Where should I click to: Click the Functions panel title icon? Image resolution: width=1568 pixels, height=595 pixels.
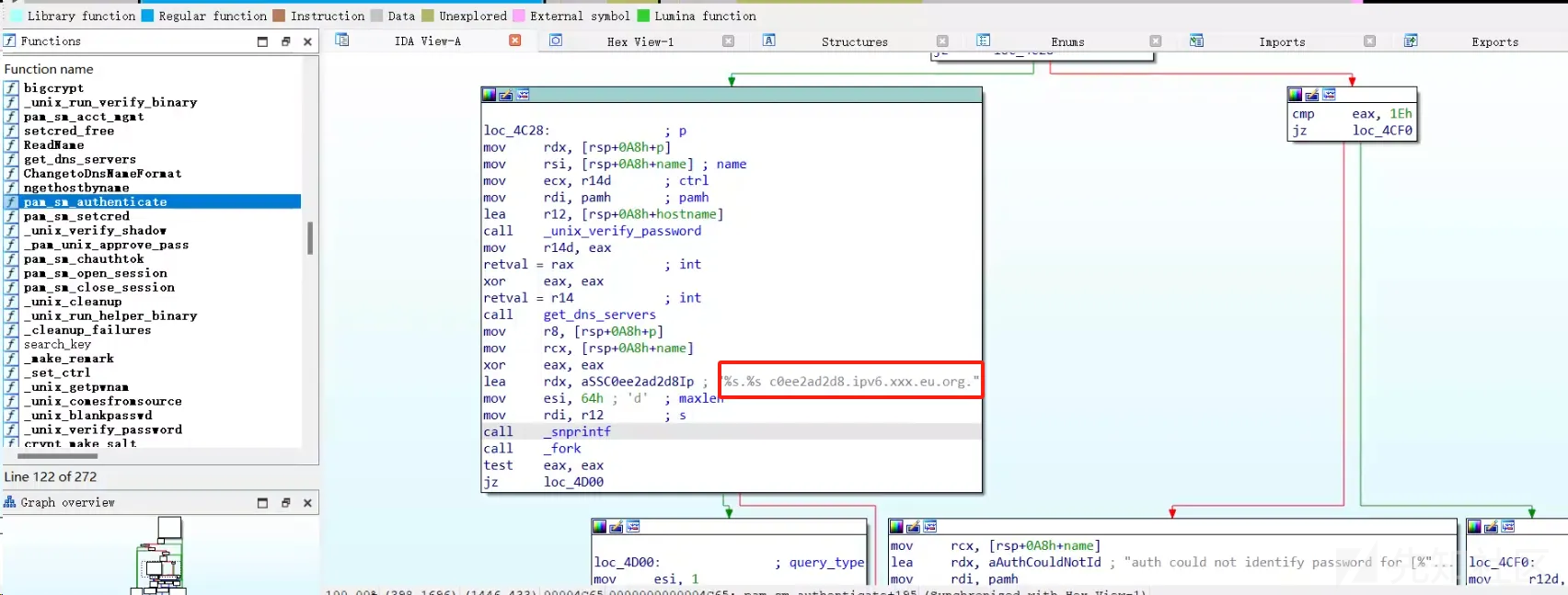[x=9, y=40]
